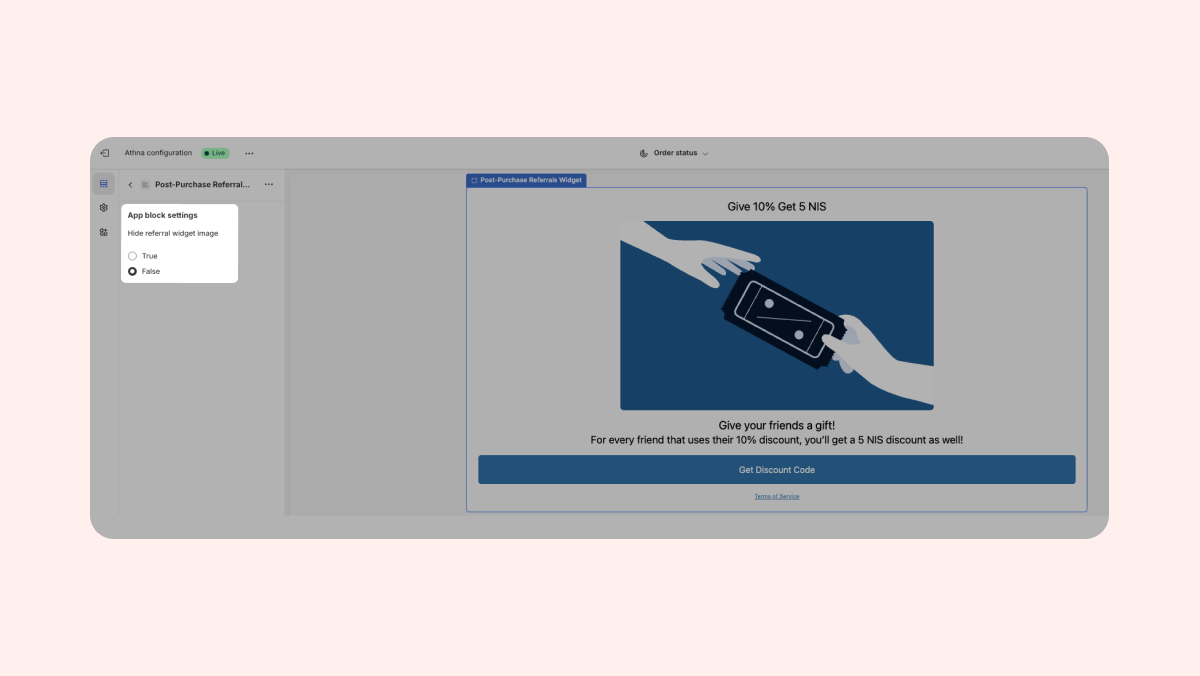Open three-dots menu next to Live badge
Image resolution: width=1200 pixels, height=676 pixels.
[x=249, y=153]
